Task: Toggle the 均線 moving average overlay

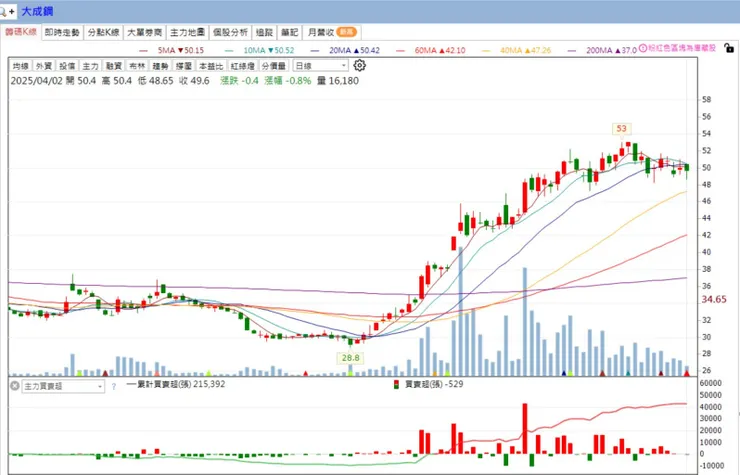Action: [x=21, y=66]
